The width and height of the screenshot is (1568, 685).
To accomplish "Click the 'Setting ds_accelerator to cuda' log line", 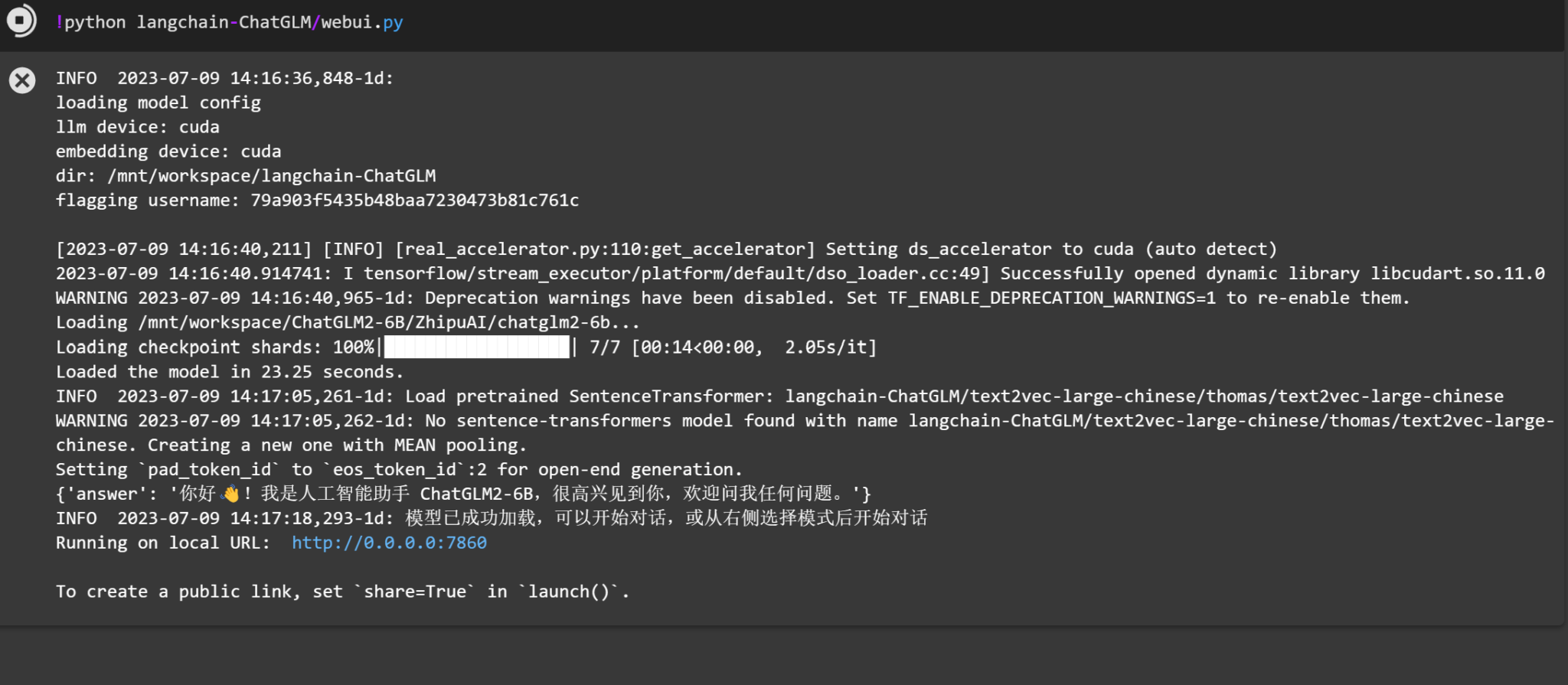I will [x=666, y=250].
